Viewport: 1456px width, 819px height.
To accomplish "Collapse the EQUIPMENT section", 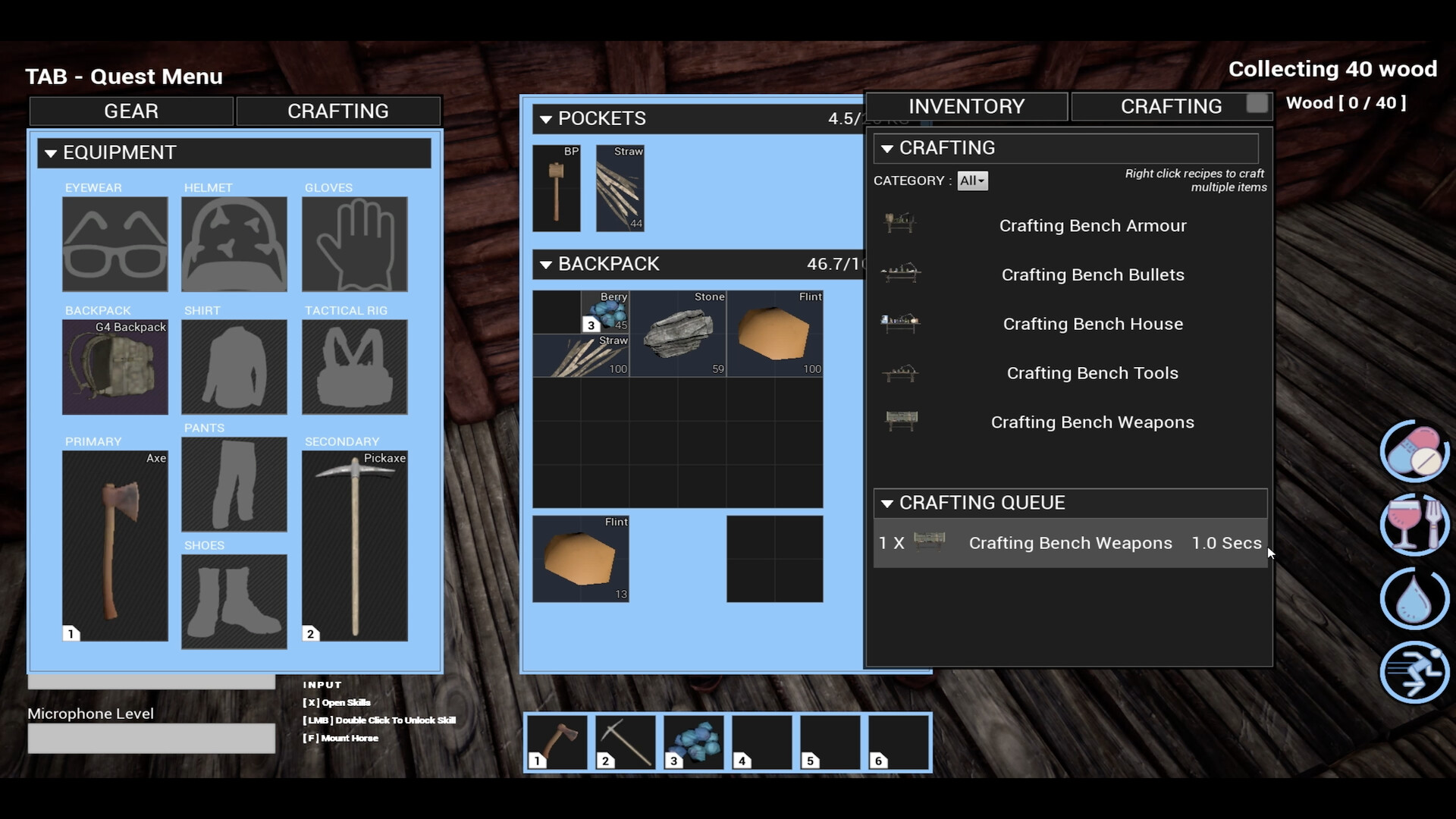I will point(50,152).
